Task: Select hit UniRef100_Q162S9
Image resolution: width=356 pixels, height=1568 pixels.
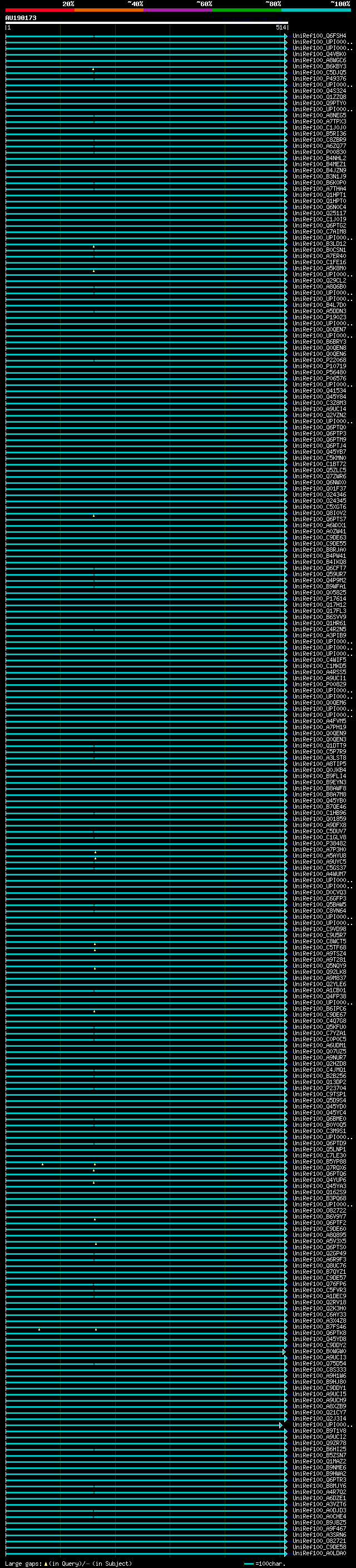Action: 319,1192
